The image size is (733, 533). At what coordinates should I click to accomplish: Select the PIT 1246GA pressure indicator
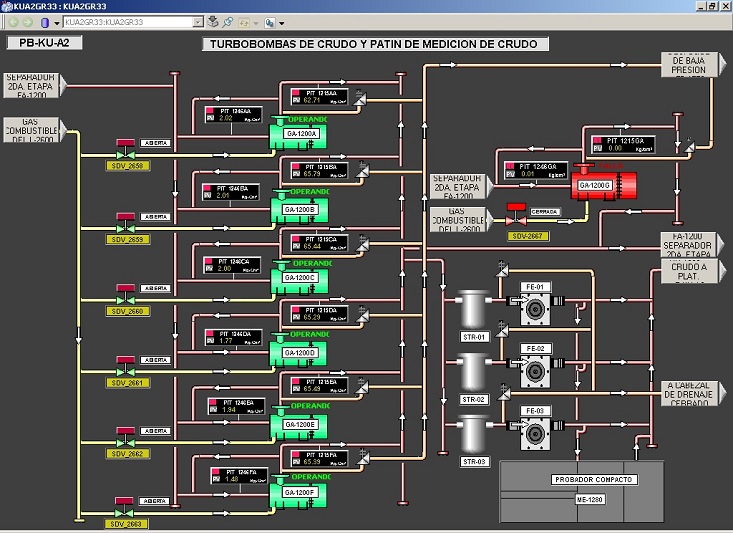(535, 170)
